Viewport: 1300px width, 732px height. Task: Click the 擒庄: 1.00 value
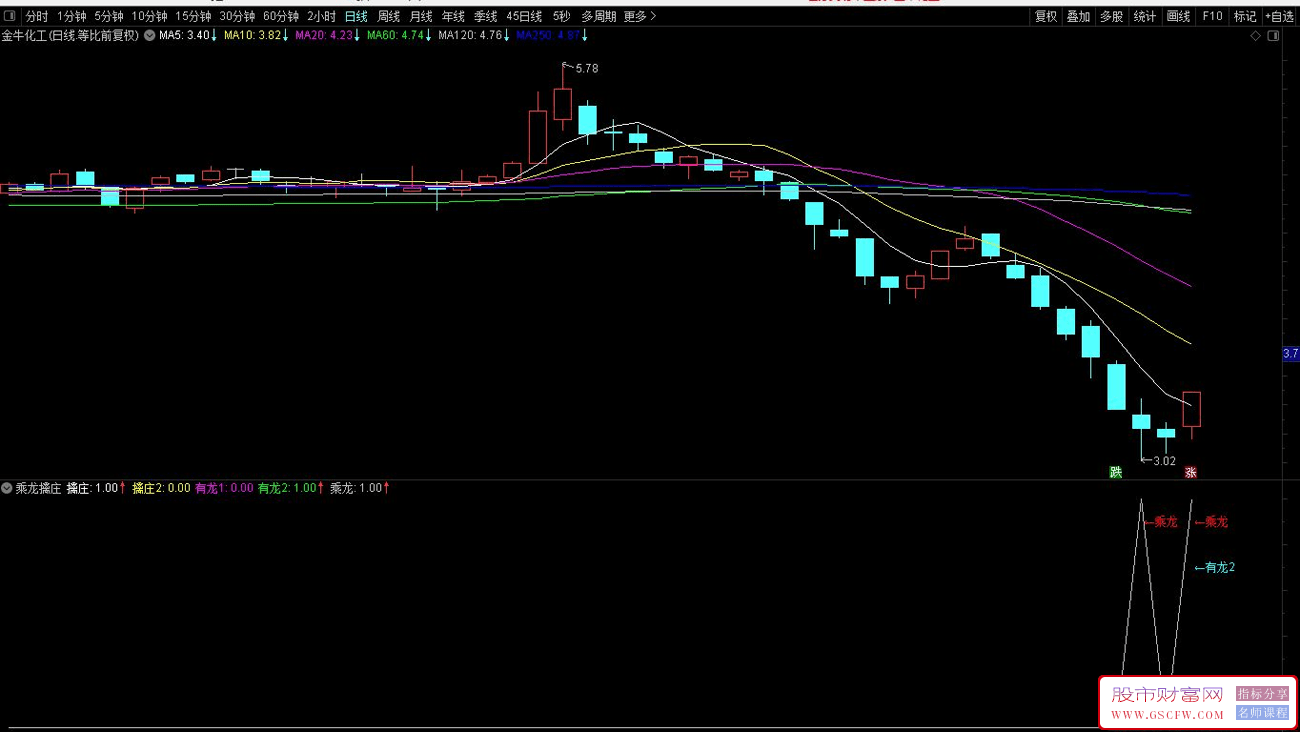pos(96,488)
